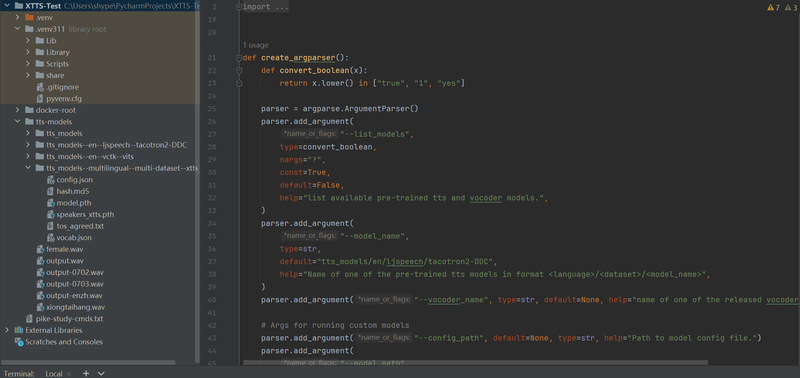Image resolution: width=800 pixels, height=378 pixels.
Task: Click the Scratches and Consoles icon
Action: point(19,342)
